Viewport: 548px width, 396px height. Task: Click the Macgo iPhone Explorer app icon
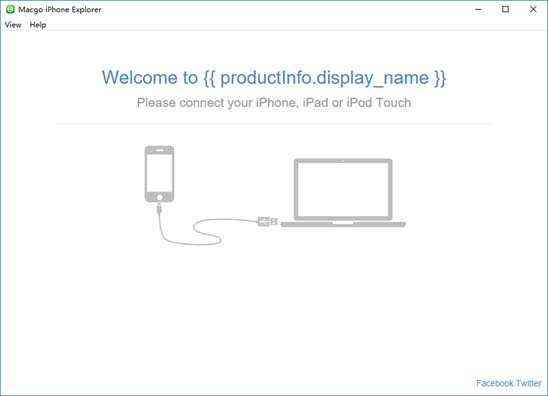[x=10, y=9]
